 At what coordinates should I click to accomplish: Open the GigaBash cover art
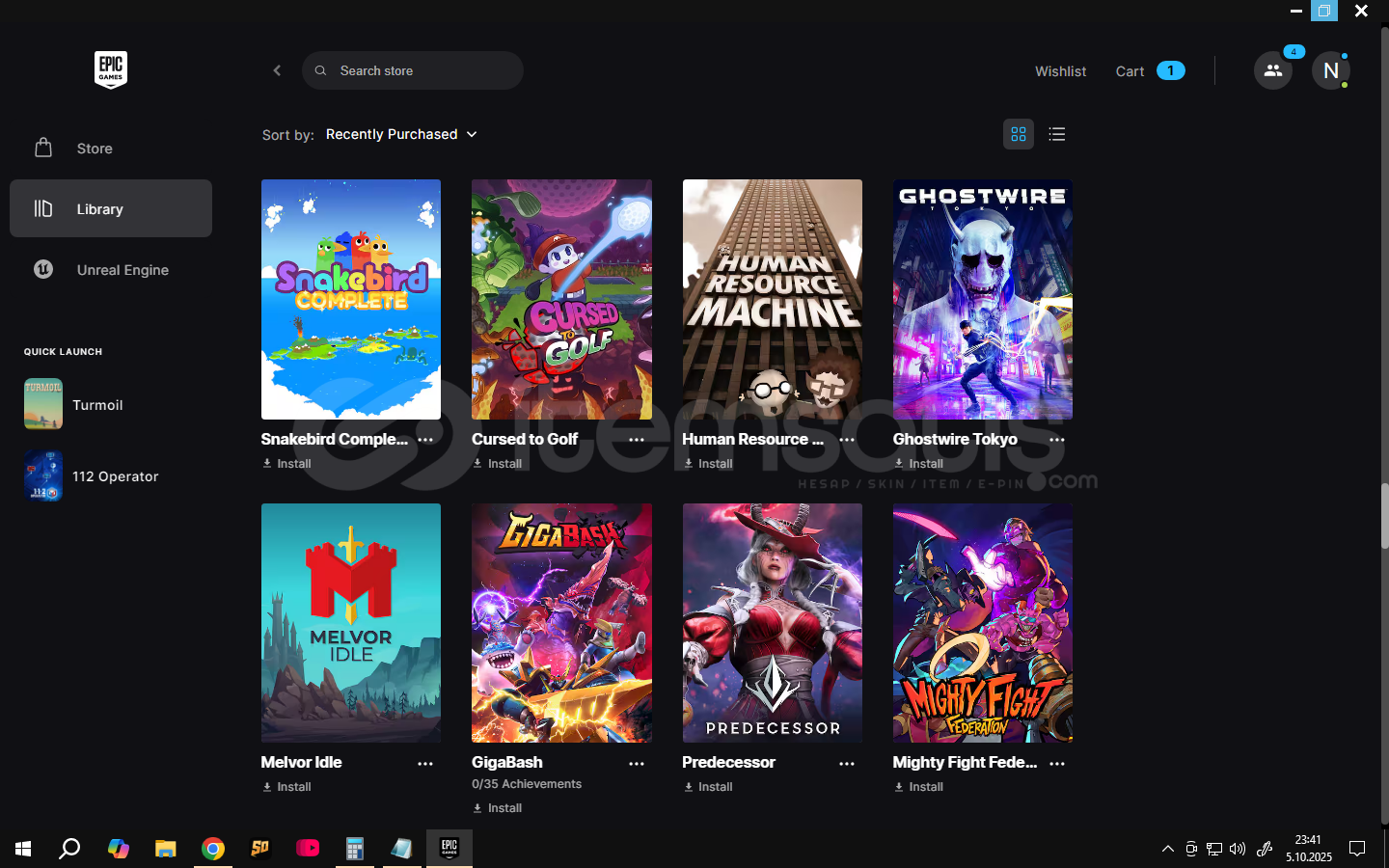(561, 623)
